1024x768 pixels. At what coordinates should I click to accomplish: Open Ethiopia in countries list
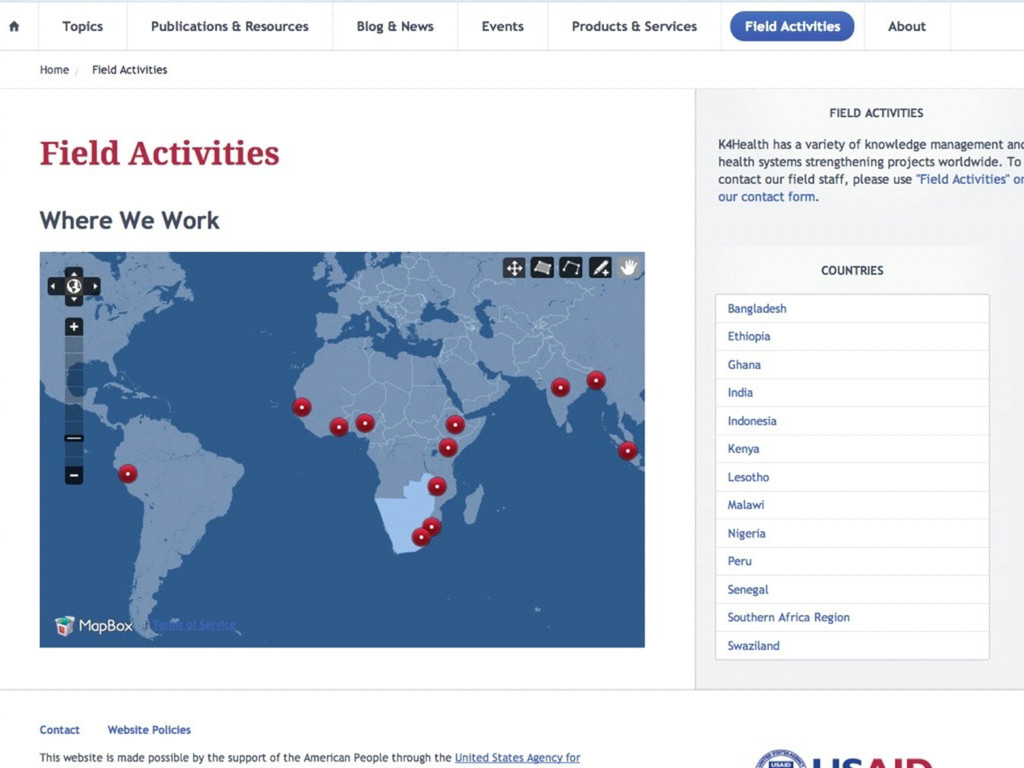pos(852,336)
